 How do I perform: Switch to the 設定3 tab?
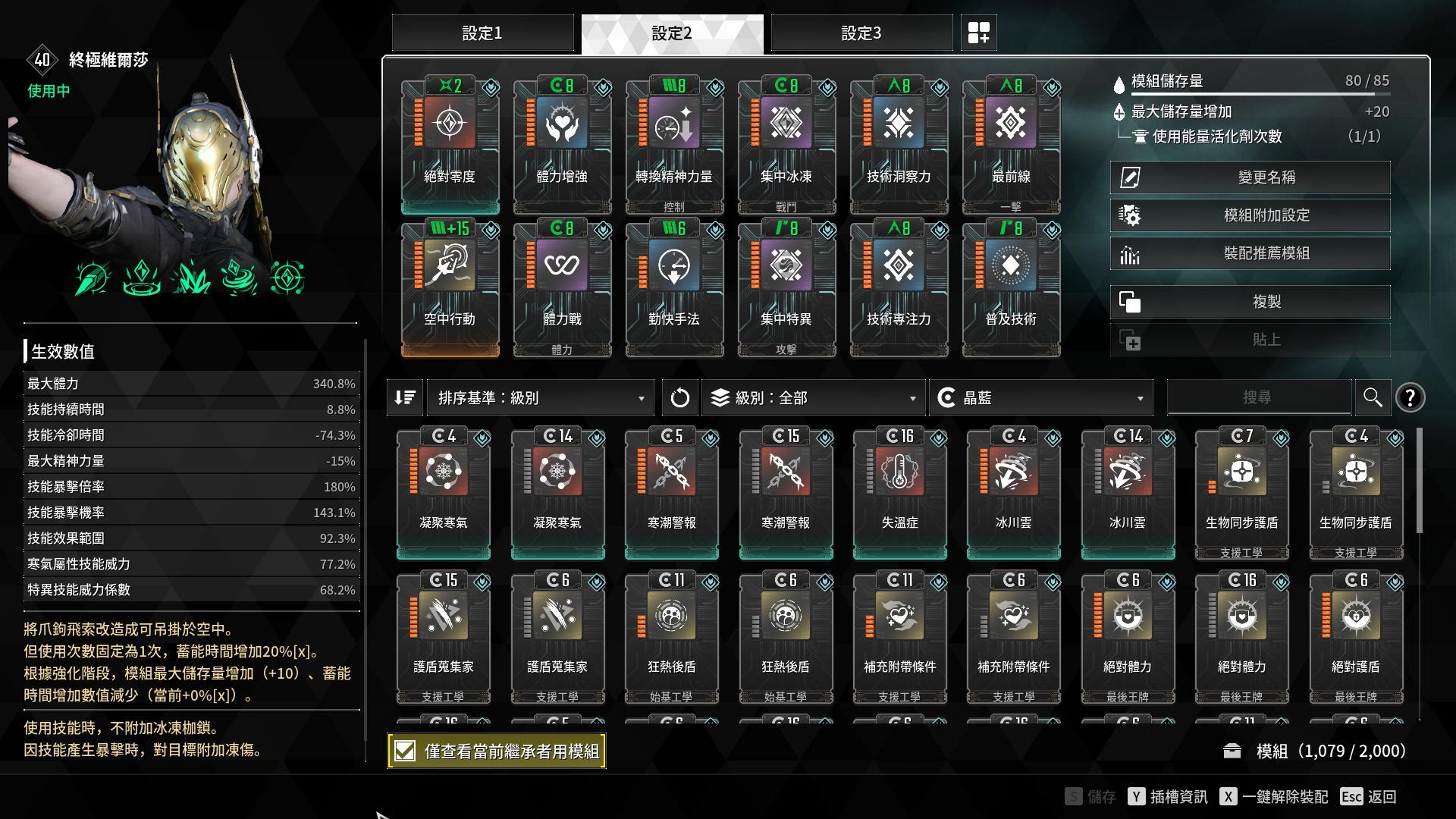[x=861, y=33]
